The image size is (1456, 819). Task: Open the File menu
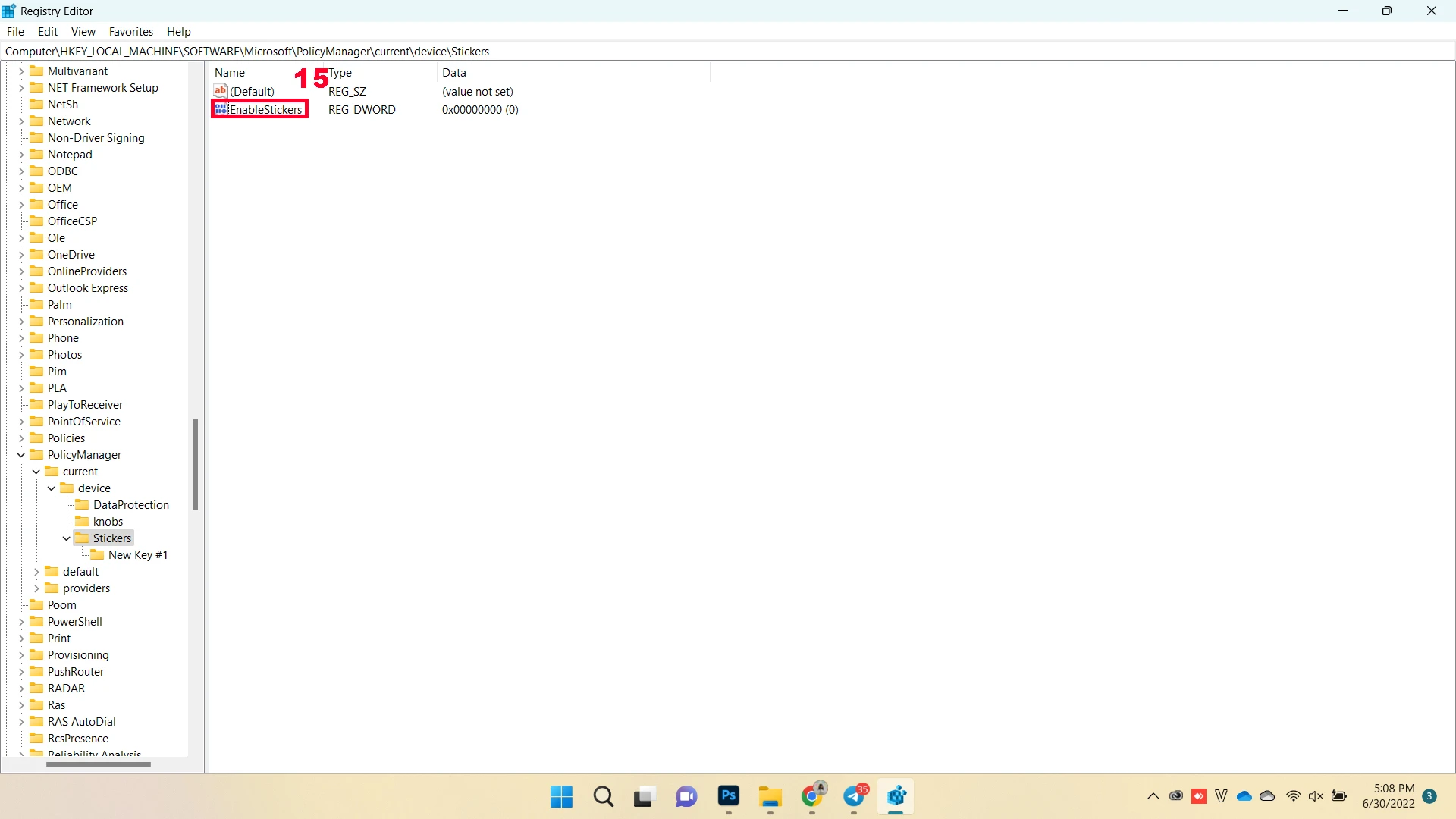tap(15, 32)
